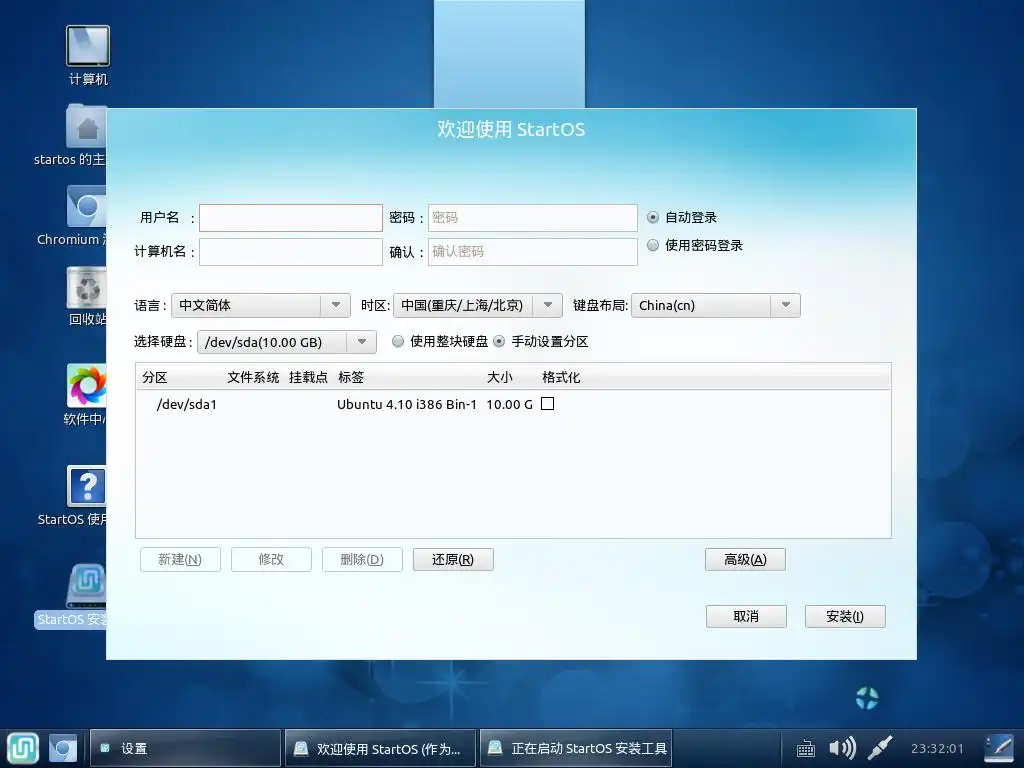
Task: Select 使用密码登录 radio button
Action: click(x=652, y=245)
